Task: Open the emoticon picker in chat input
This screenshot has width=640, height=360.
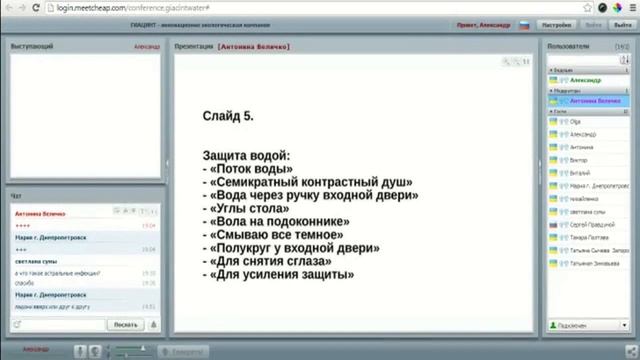Action: [x=17, y=324]
